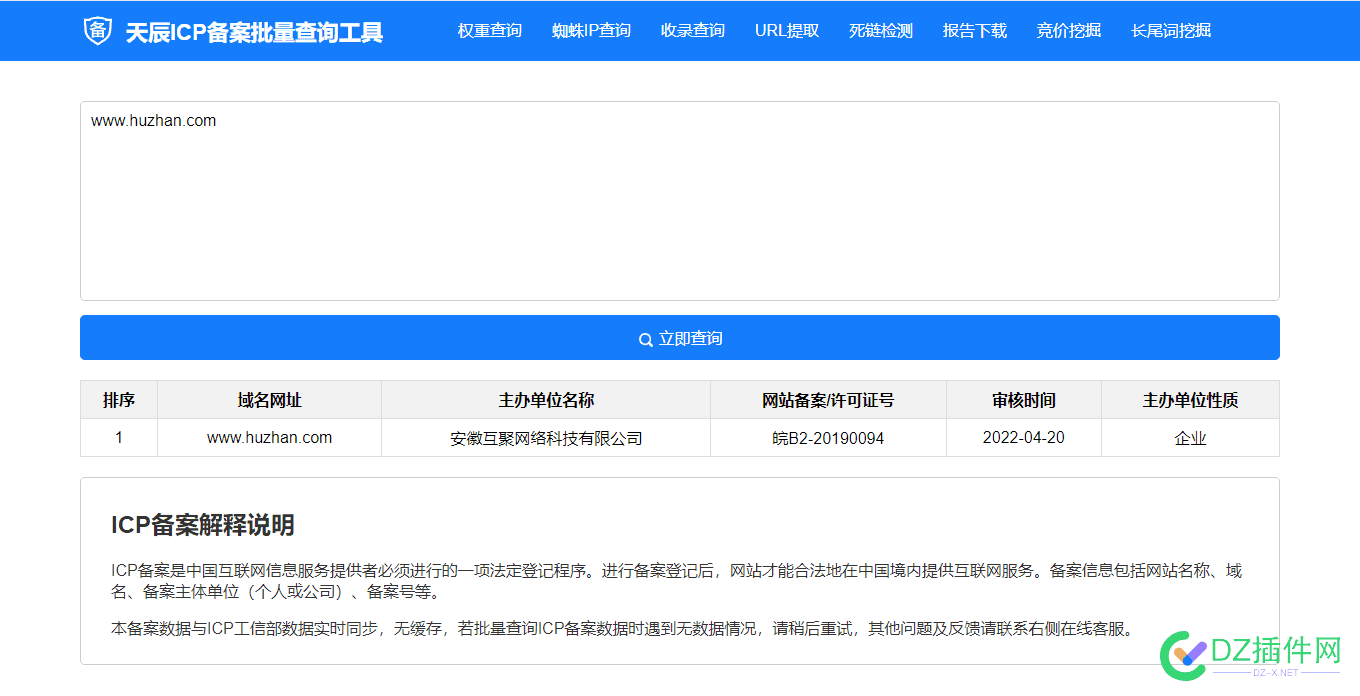Viewport: 1360px width, 696px height.
Task: Click the 2022-04-20 date cell
Action: pyautogui.click(x=1024, y=438)
